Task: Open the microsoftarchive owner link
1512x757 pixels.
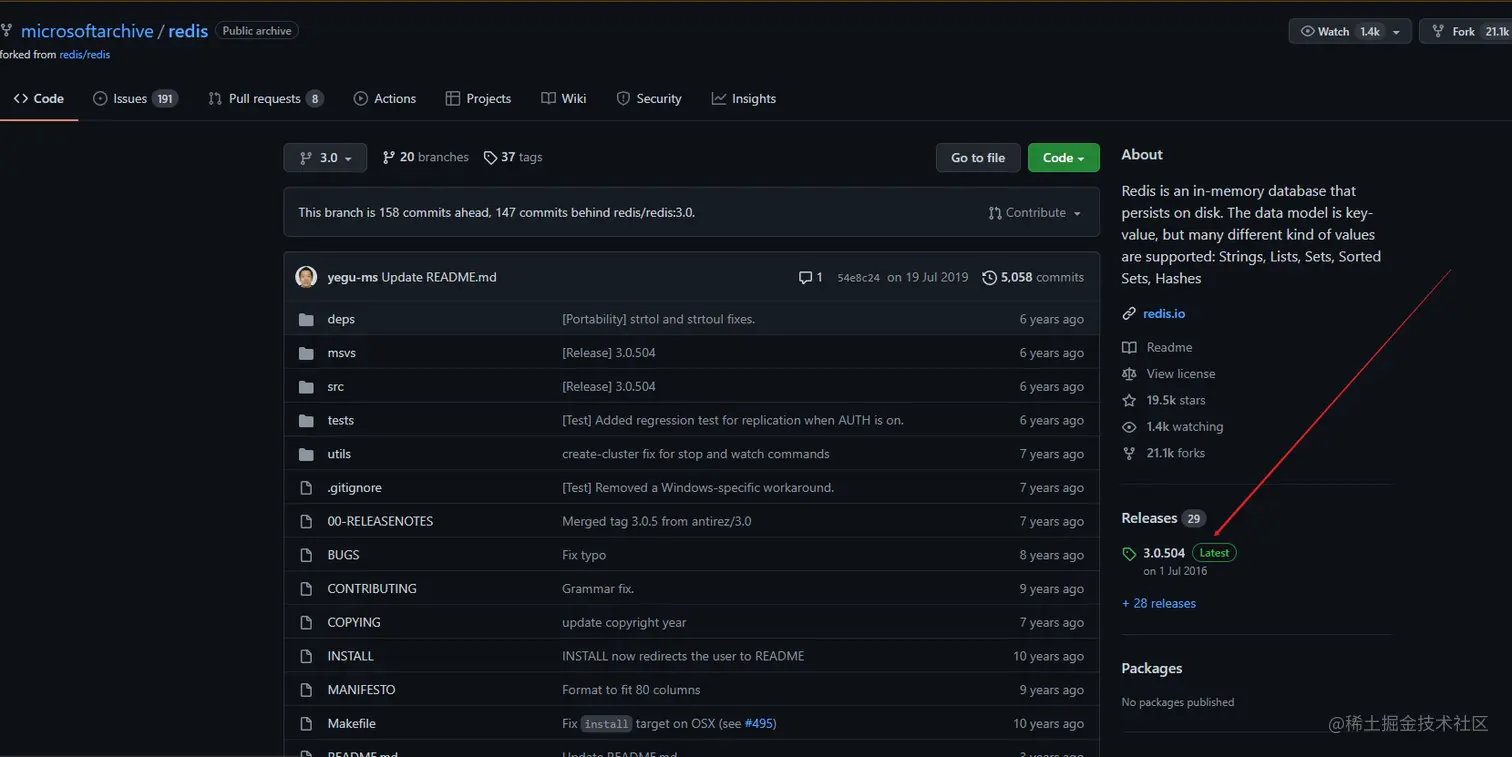Action: pos(87,31)
